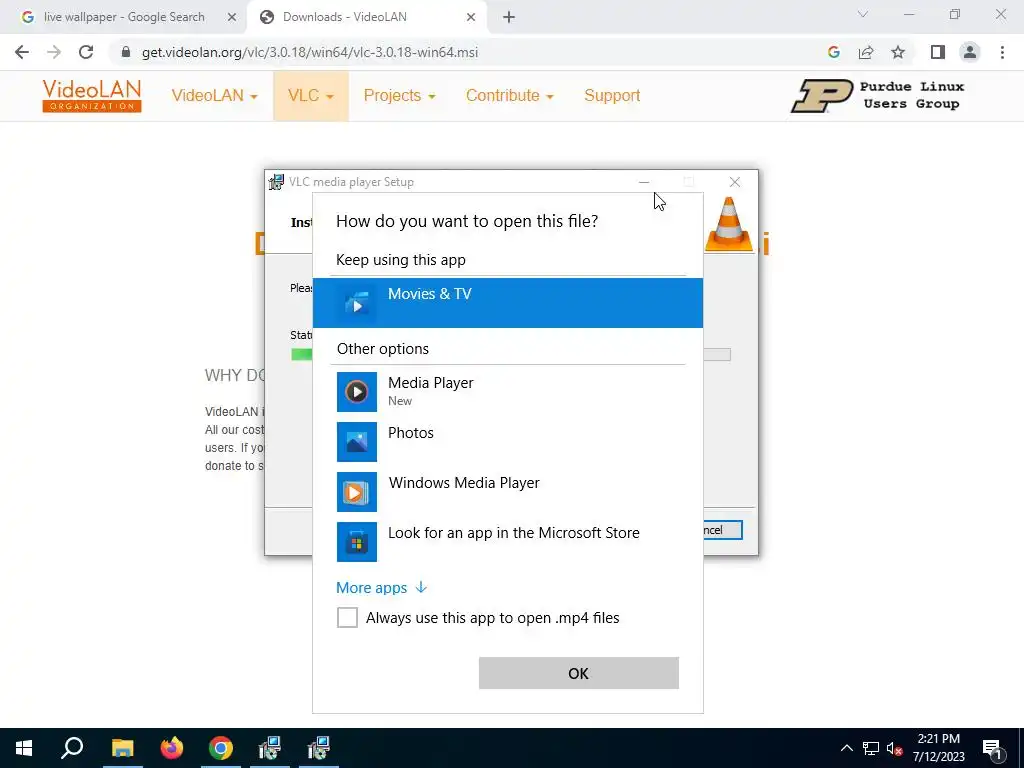Open Chrome tab search chevron
Image resolution: width=1024 pixels, height=768 pixels.
click(863, 14)
